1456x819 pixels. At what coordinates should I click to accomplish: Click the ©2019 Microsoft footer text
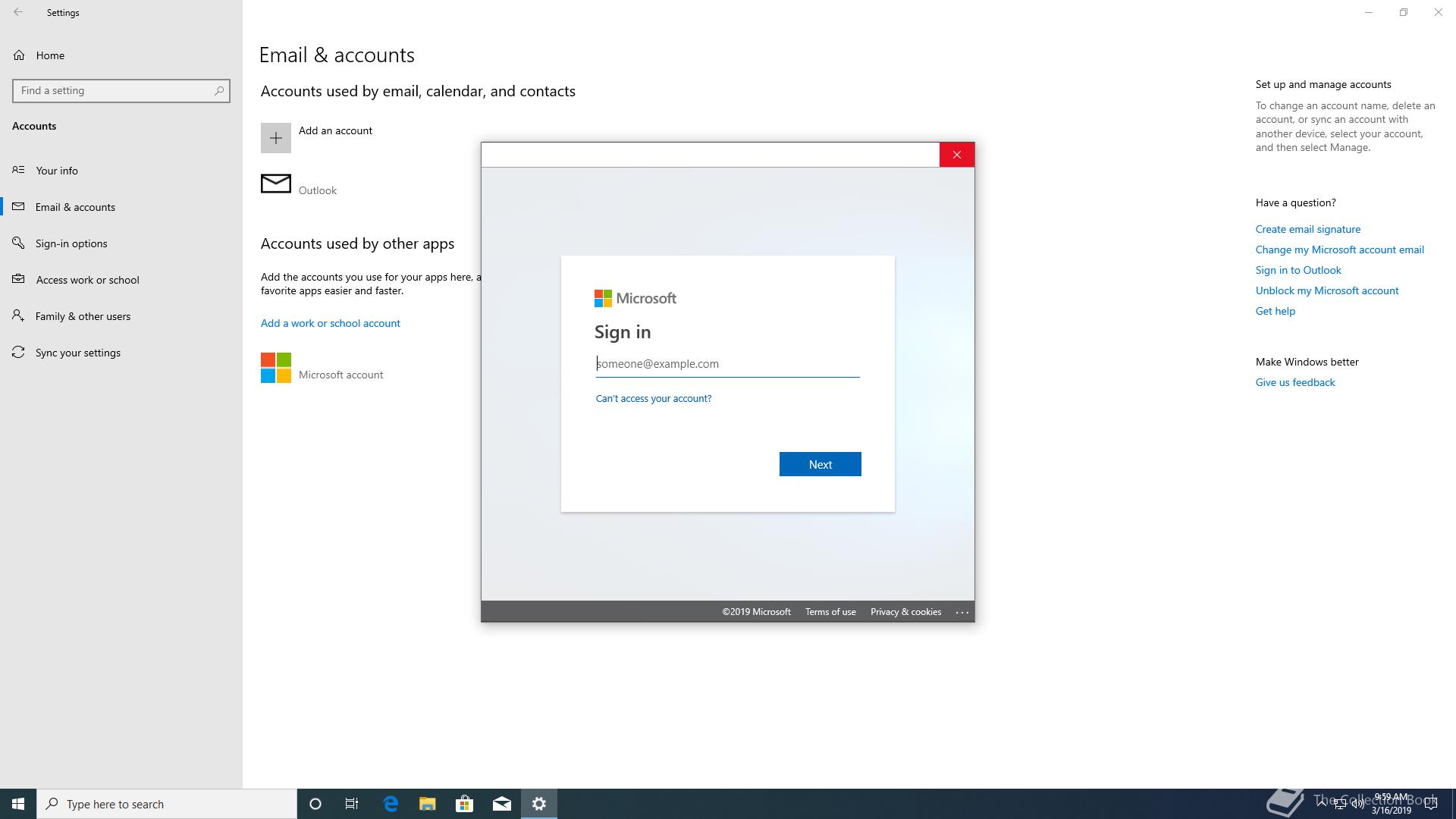coord(756,612)
